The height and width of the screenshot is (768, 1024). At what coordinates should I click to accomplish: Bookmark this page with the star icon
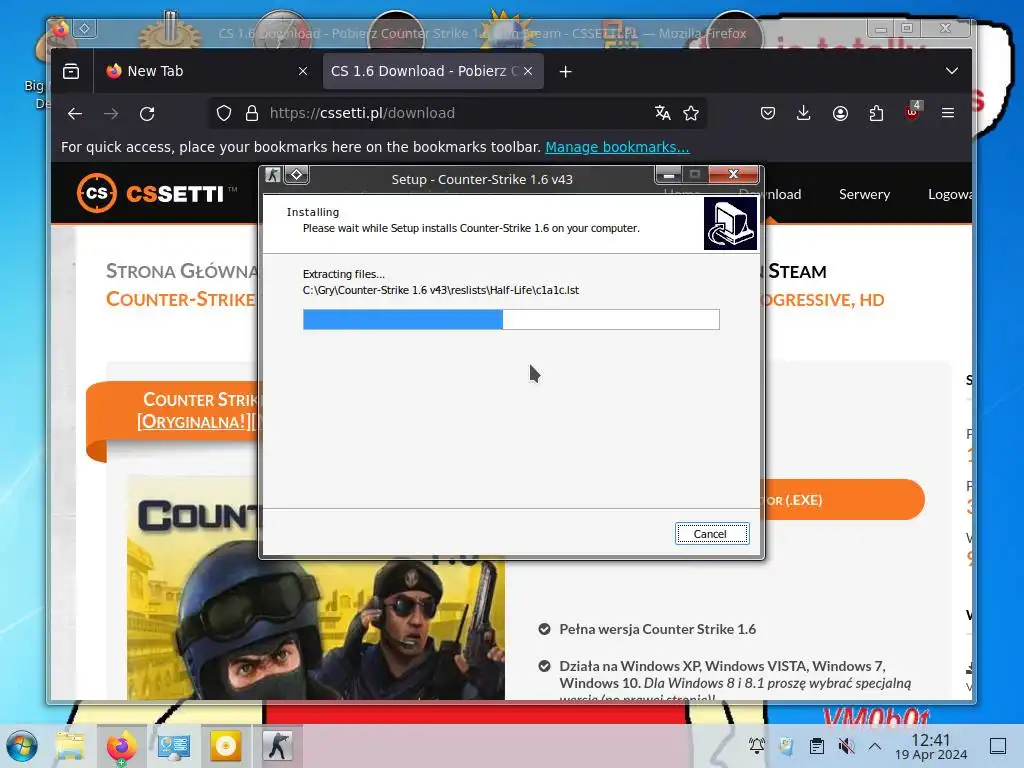point(691,113)
